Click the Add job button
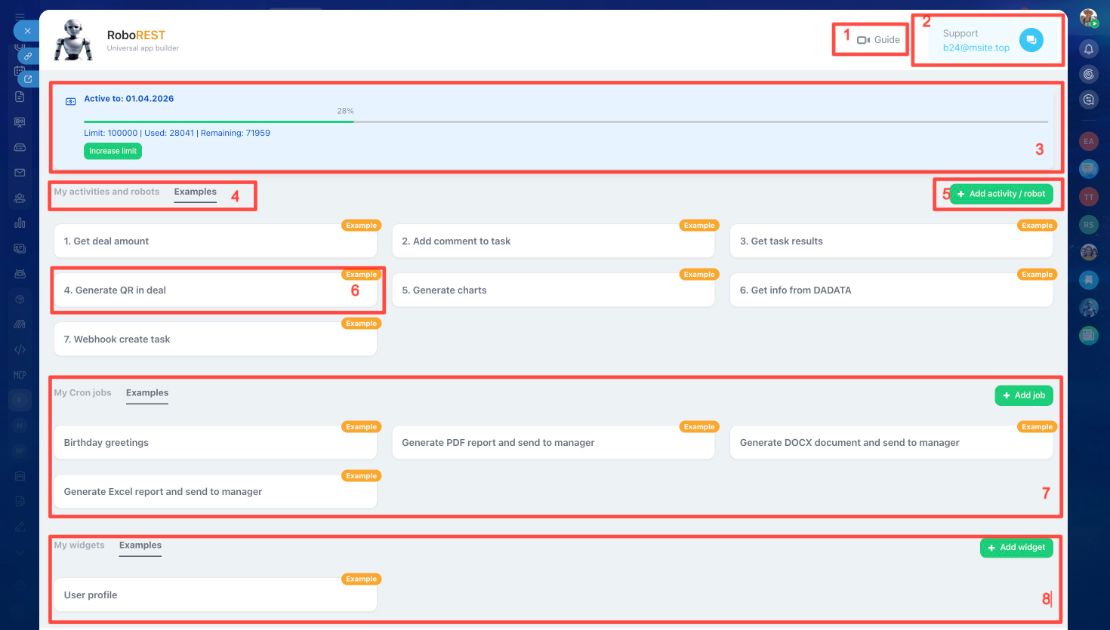1110x630 pixels. point(1023,396)
